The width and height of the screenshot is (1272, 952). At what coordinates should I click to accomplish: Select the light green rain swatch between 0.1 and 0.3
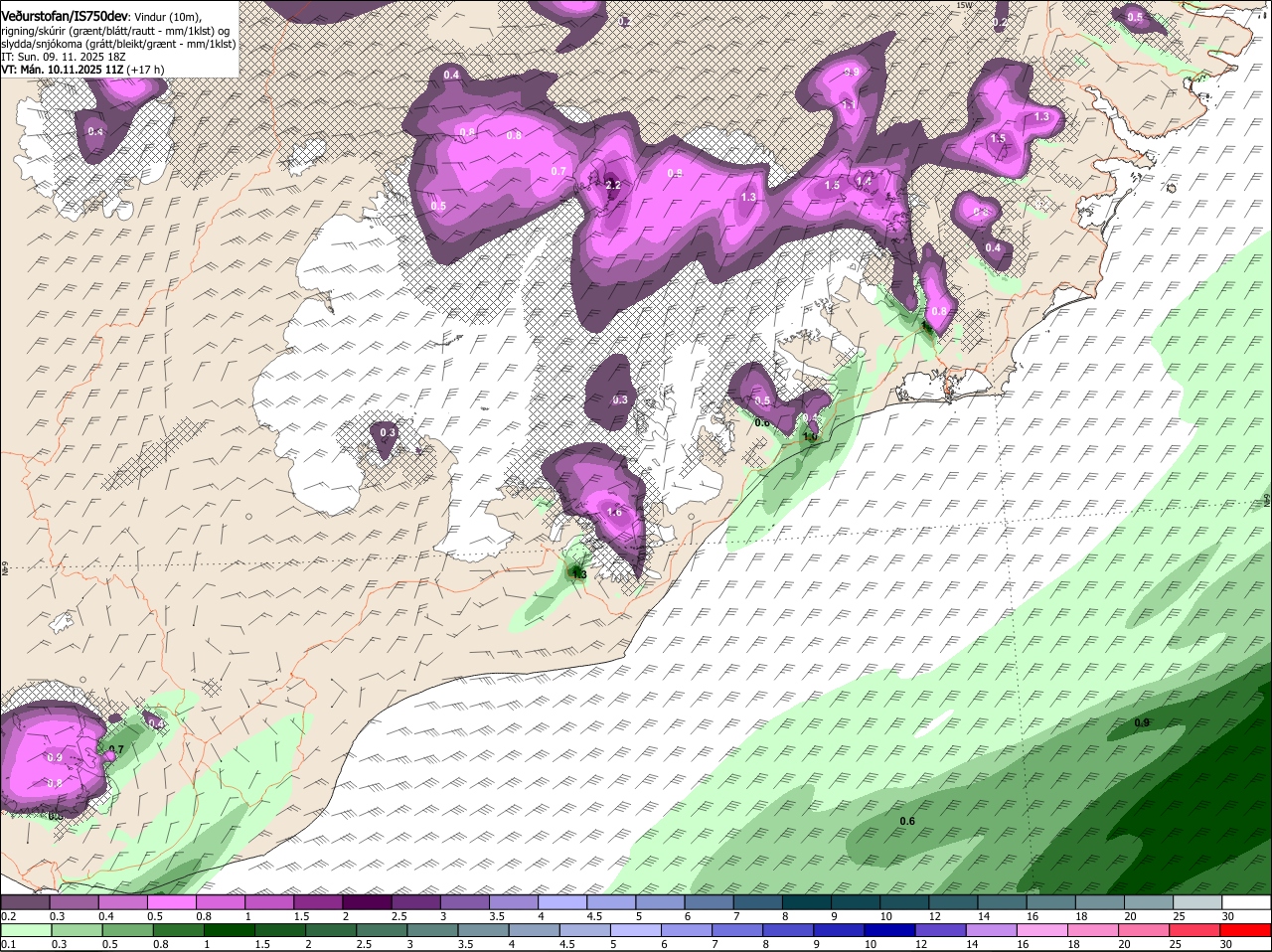[27, 930]
